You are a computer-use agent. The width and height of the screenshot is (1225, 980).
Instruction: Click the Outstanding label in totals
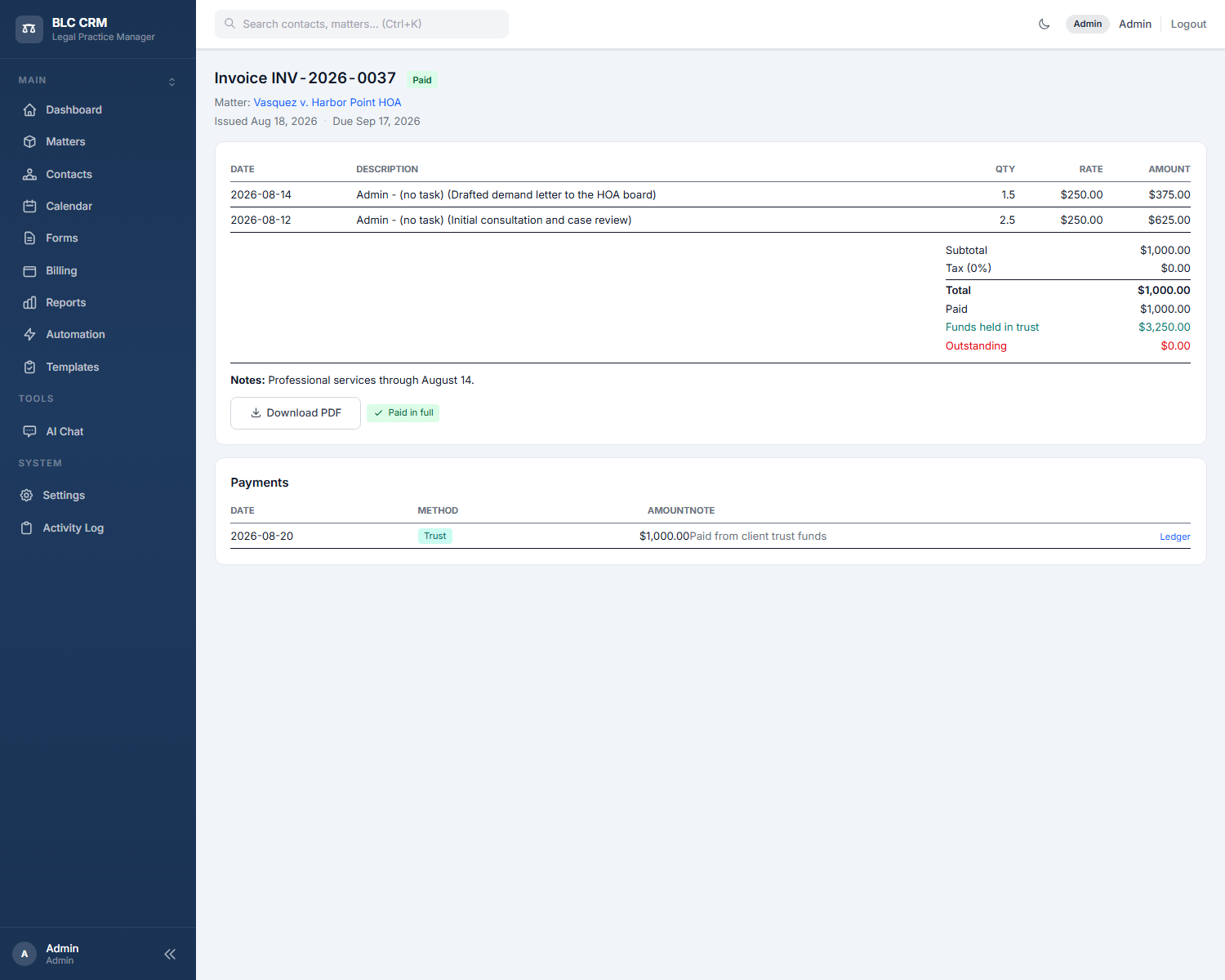pyautogui.click(x=976, y=345)
